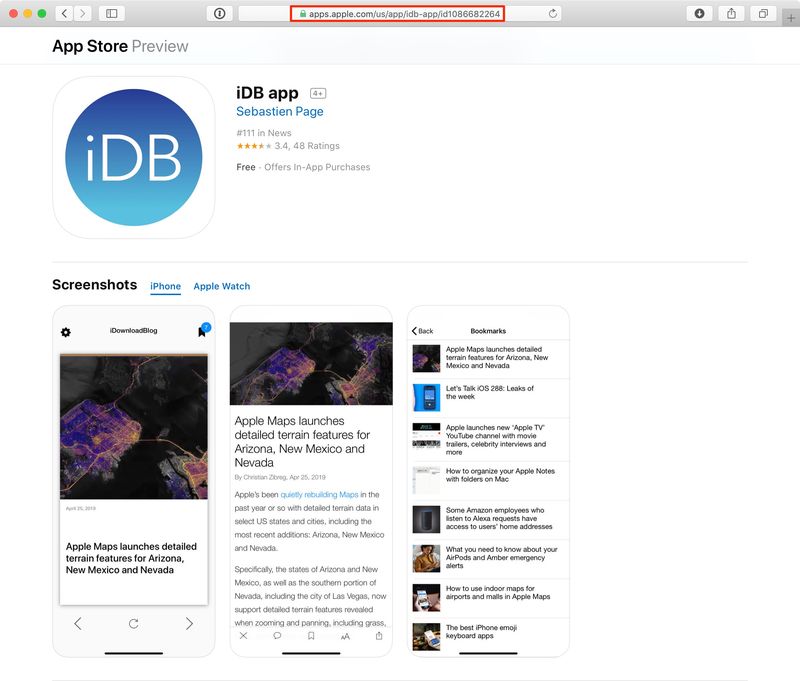Click the iDB app icon
The width and height of the screenshot is (800, 681).
(134, 158)
